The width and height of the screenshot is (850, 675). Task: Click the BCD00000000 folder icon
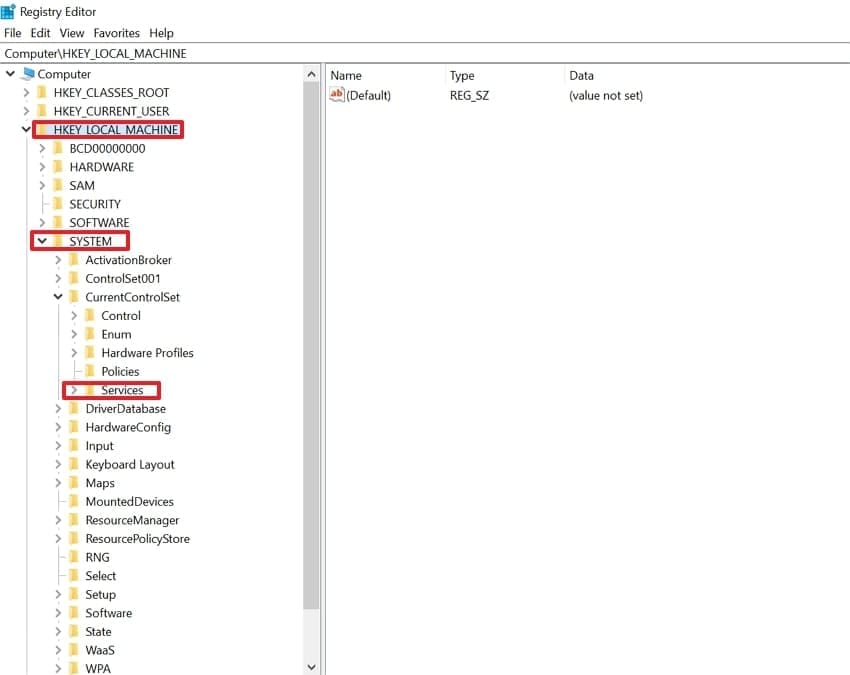(58, 149)
